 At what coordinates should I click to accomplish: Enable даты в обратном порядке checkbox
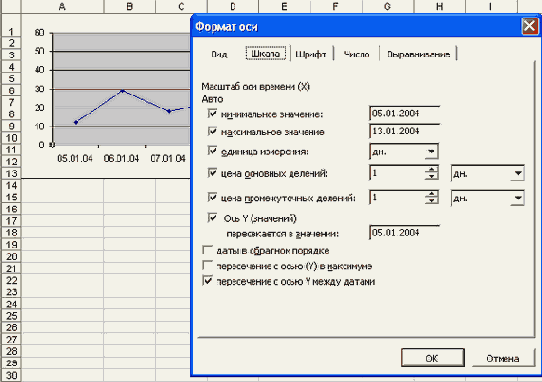point(207,250)
